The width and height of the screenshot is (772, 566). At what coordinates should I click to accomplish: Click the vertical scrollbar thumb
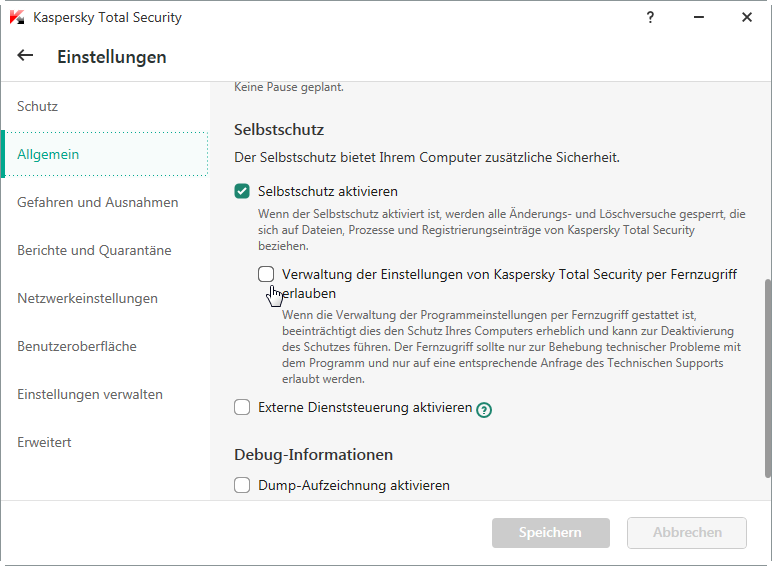[x=768, y=378]
